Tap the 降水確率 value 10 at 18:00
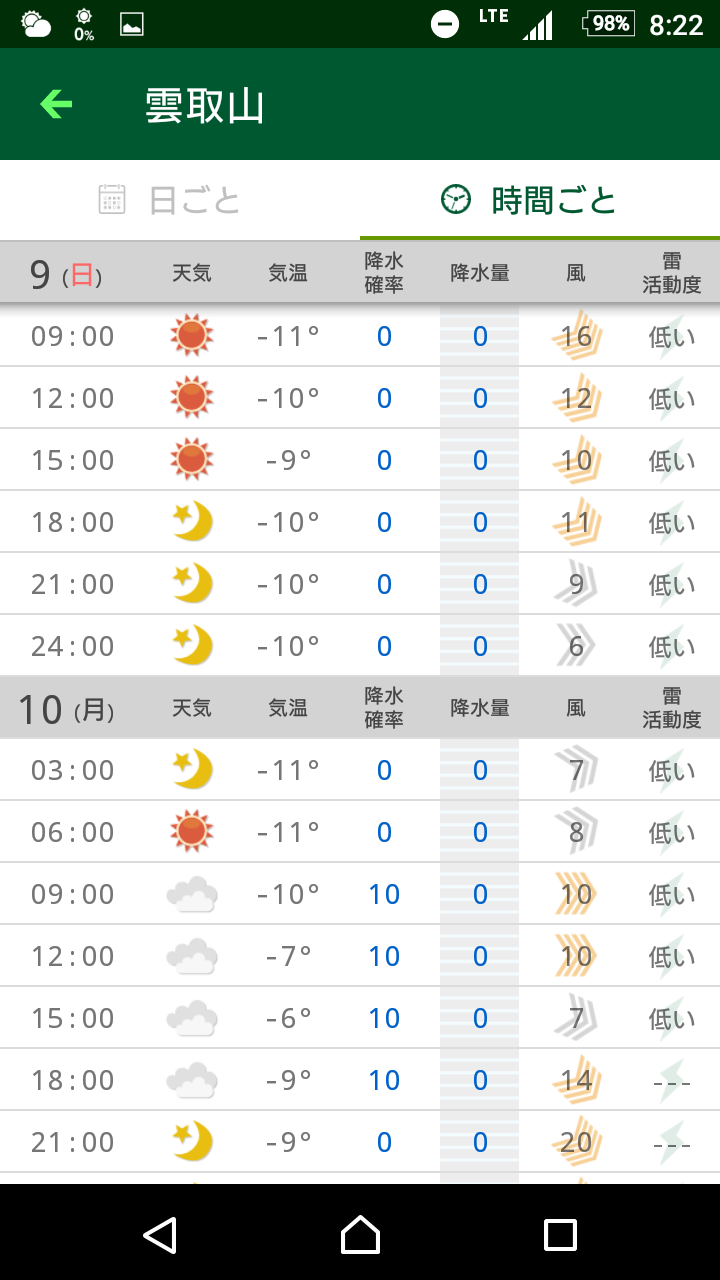 [x=384, y=1080]
